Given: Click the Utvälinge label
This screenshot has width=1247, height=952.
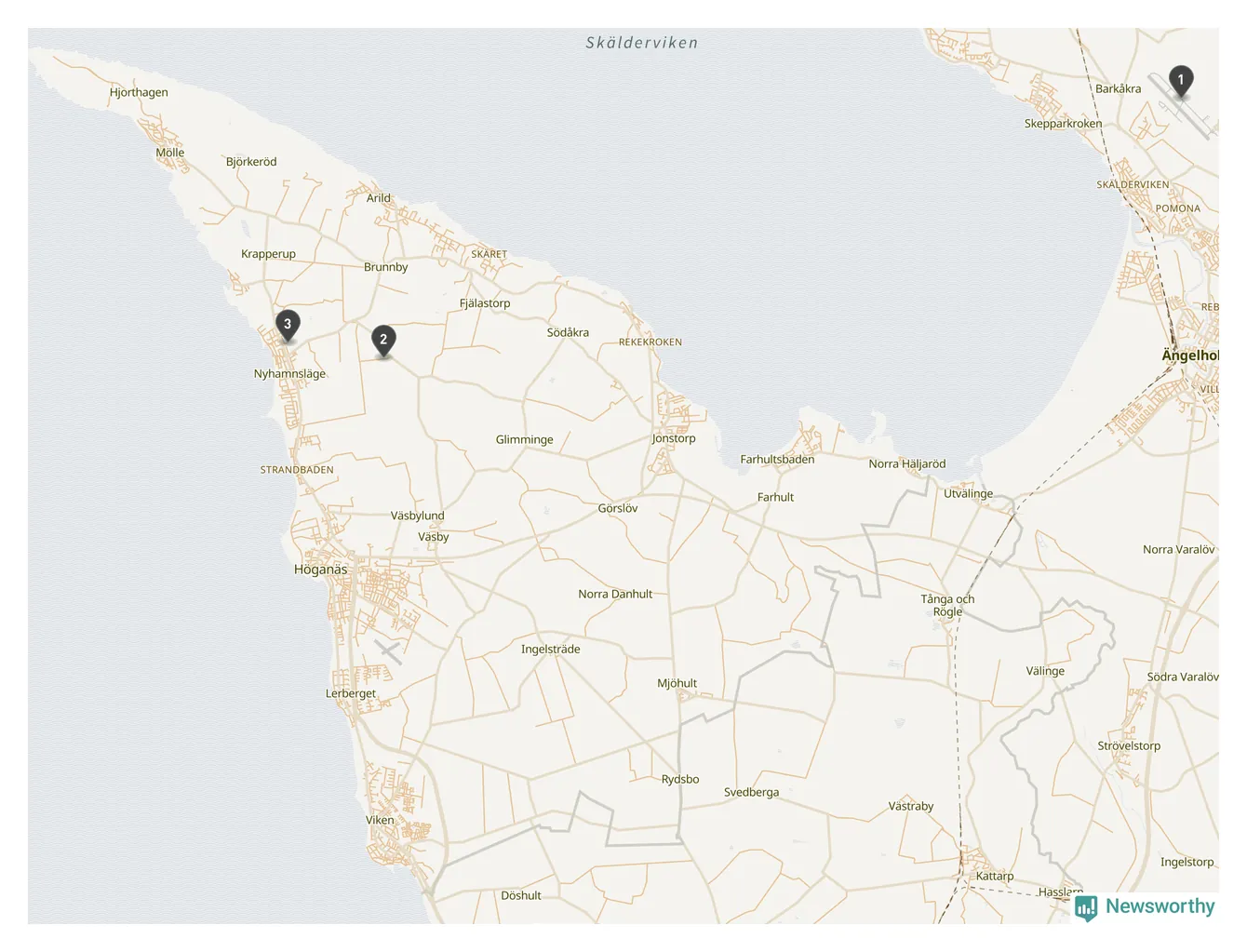Looking at the screenshot, I should point(968,493).
